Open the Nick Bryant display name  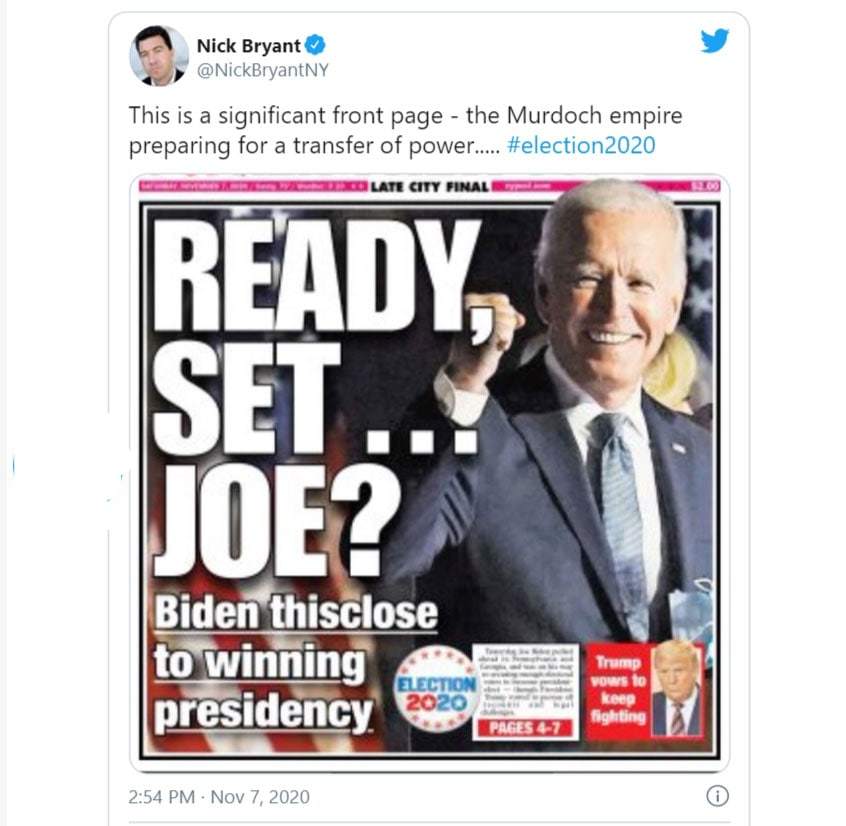(249, 46)
